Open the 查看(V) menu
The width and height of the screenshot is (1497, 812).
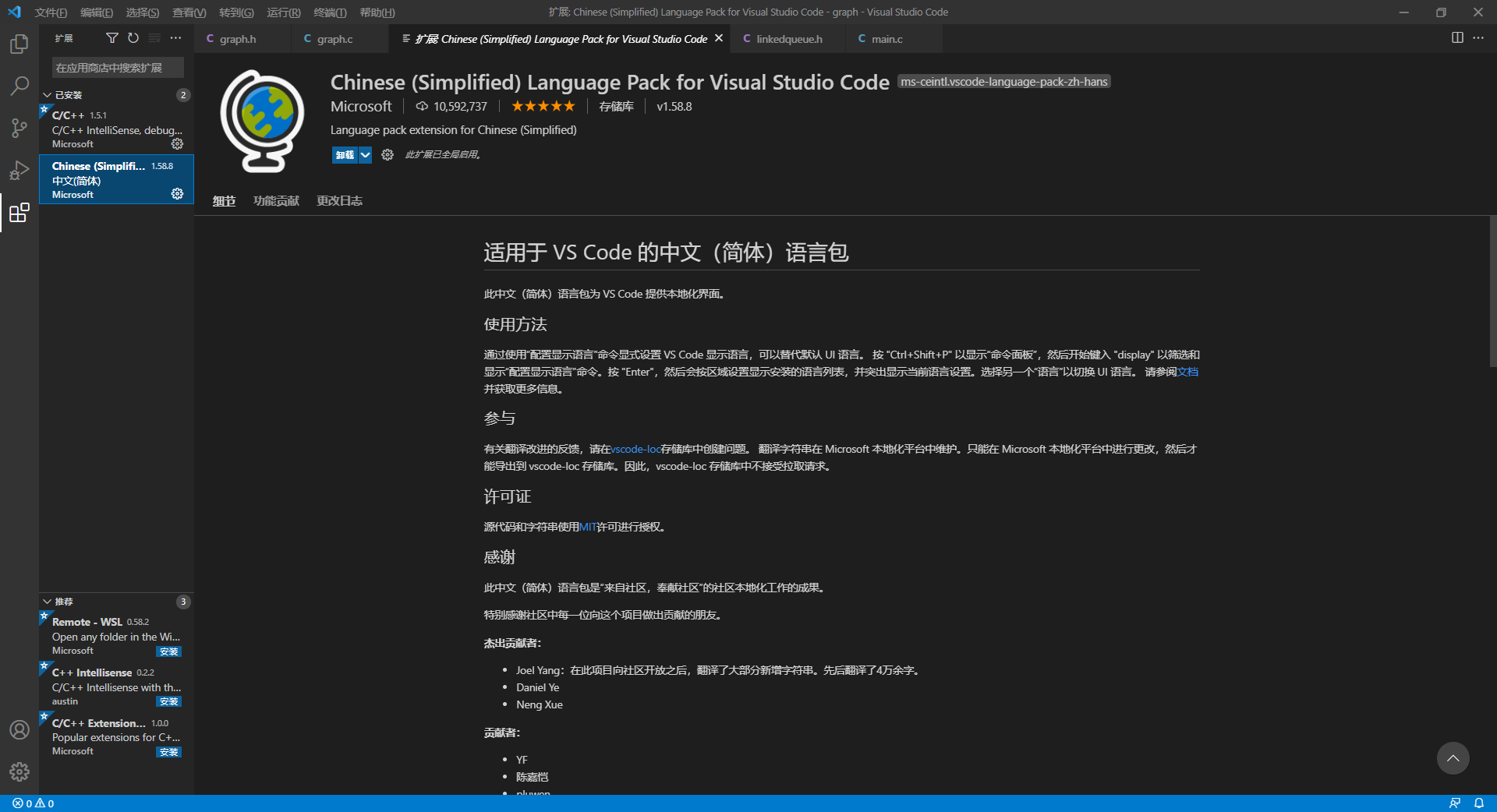pos(189,12)
